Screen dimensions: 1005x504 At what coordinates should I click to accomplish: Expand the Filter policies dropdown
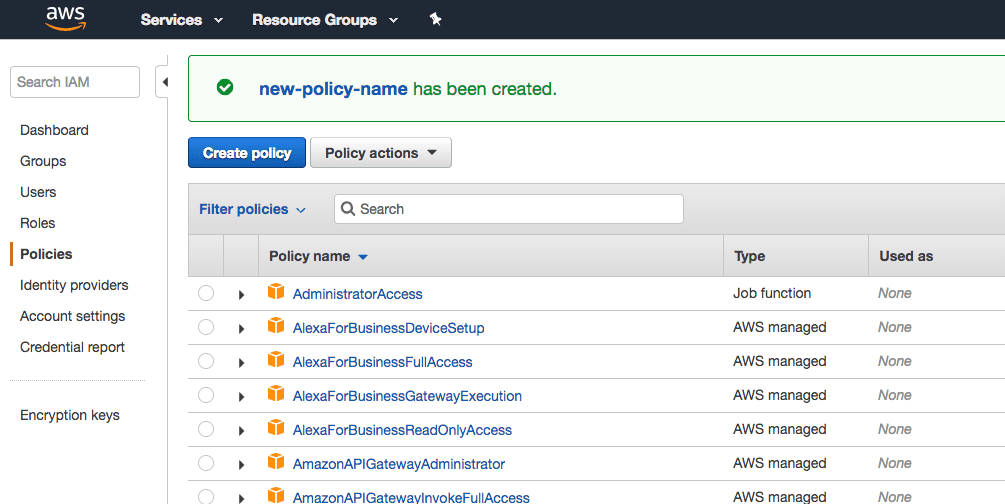[253, 209]
